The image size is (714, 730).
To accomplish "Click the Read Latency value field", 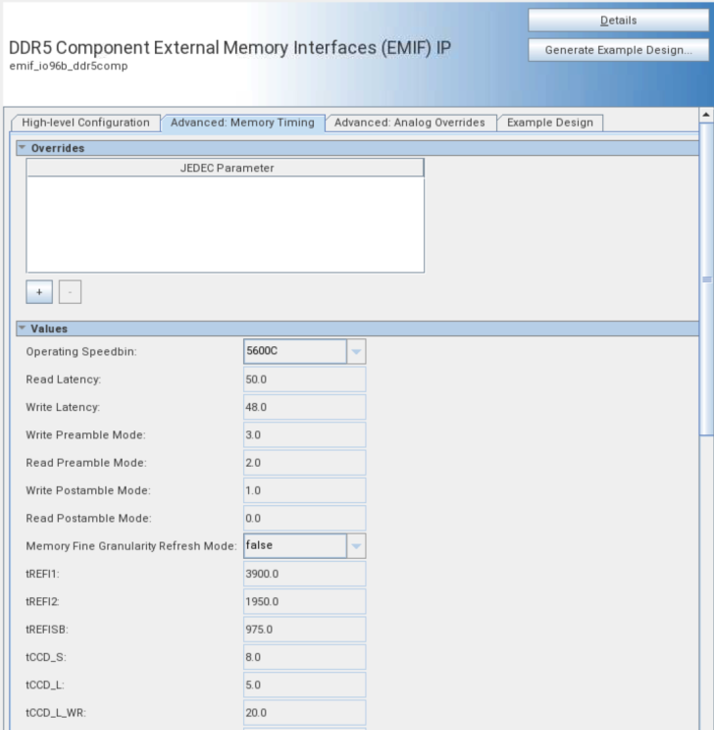I will pyautogui.click(x=304, y=380).
